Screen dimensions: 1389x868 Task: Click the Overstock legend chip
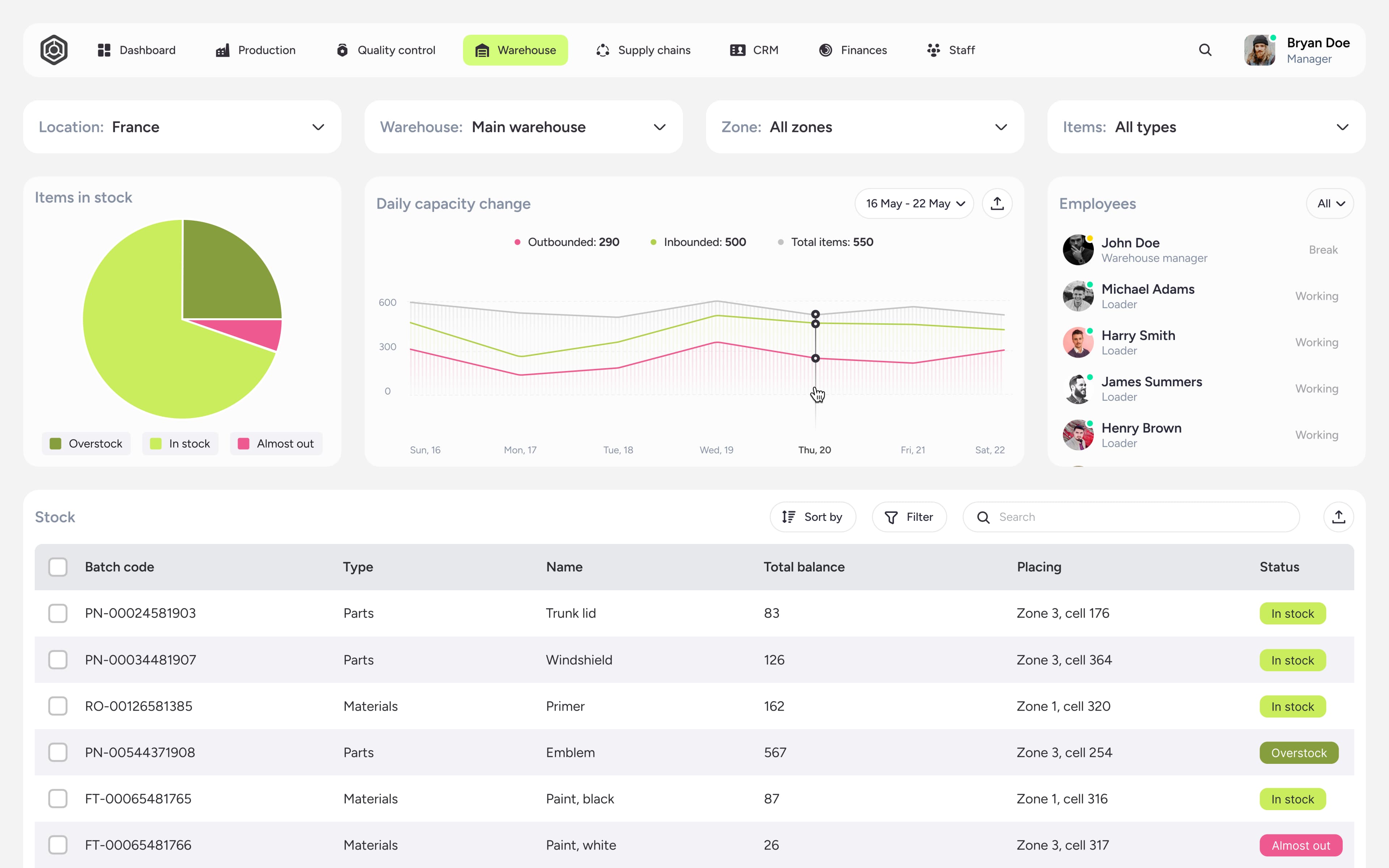point(86,444)
